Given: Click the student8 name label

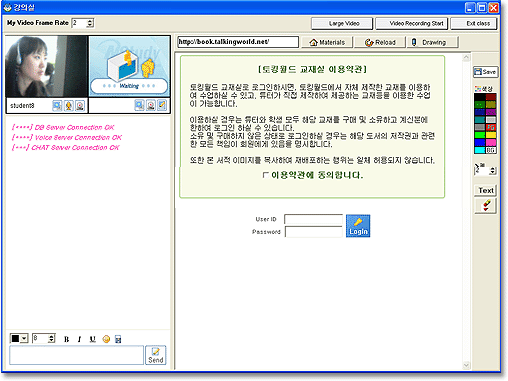Looking at the screenshot, I should 22,106.
